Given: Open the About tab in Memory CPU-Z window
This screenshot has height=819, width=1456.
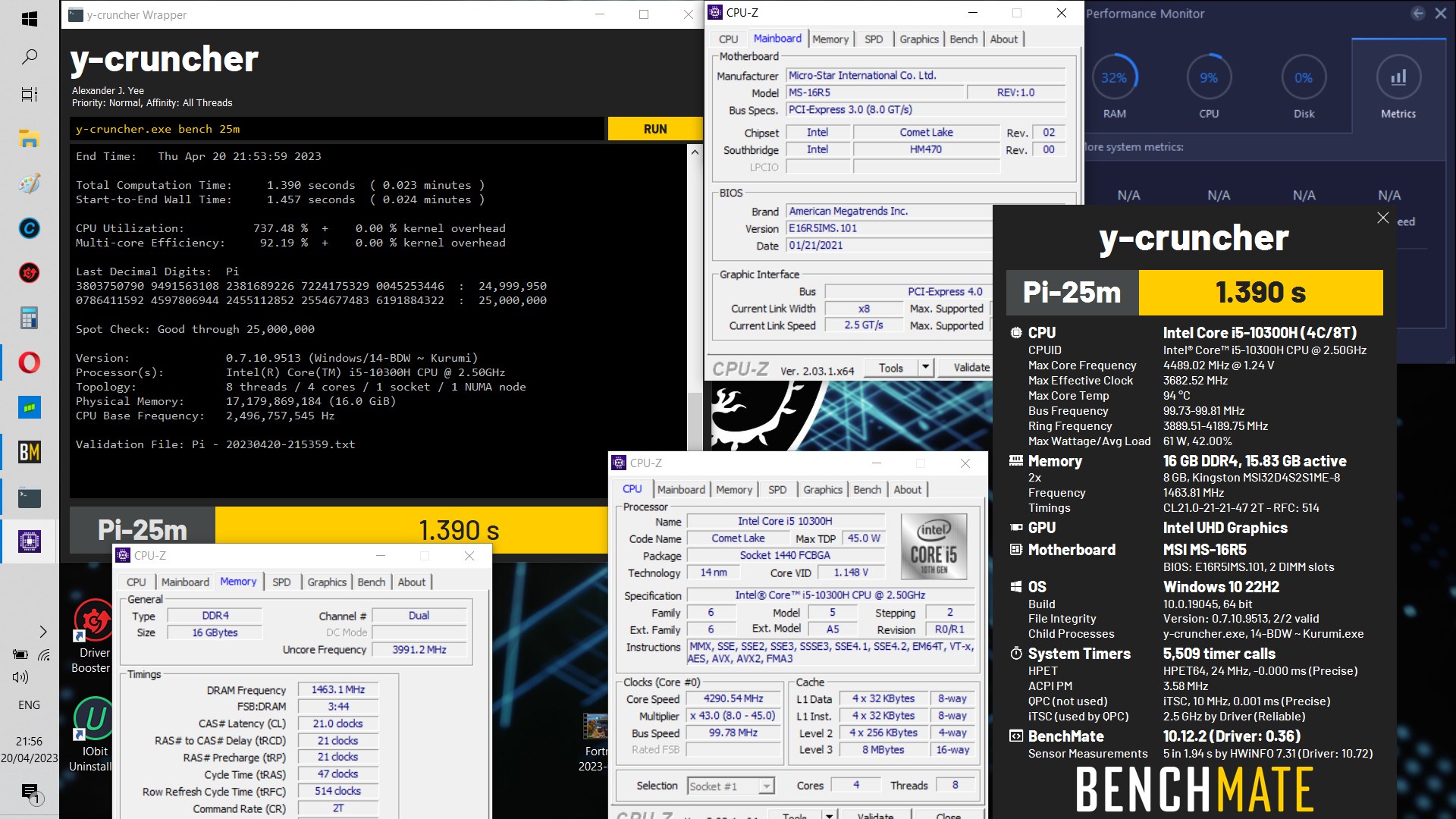Looking at the screenshot, I should pos(412,582).
